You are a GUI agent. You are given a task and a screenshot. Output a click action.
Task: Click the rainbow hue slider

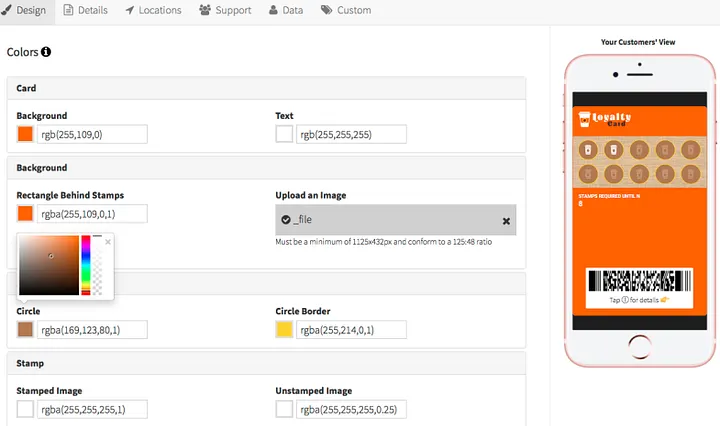86,265
